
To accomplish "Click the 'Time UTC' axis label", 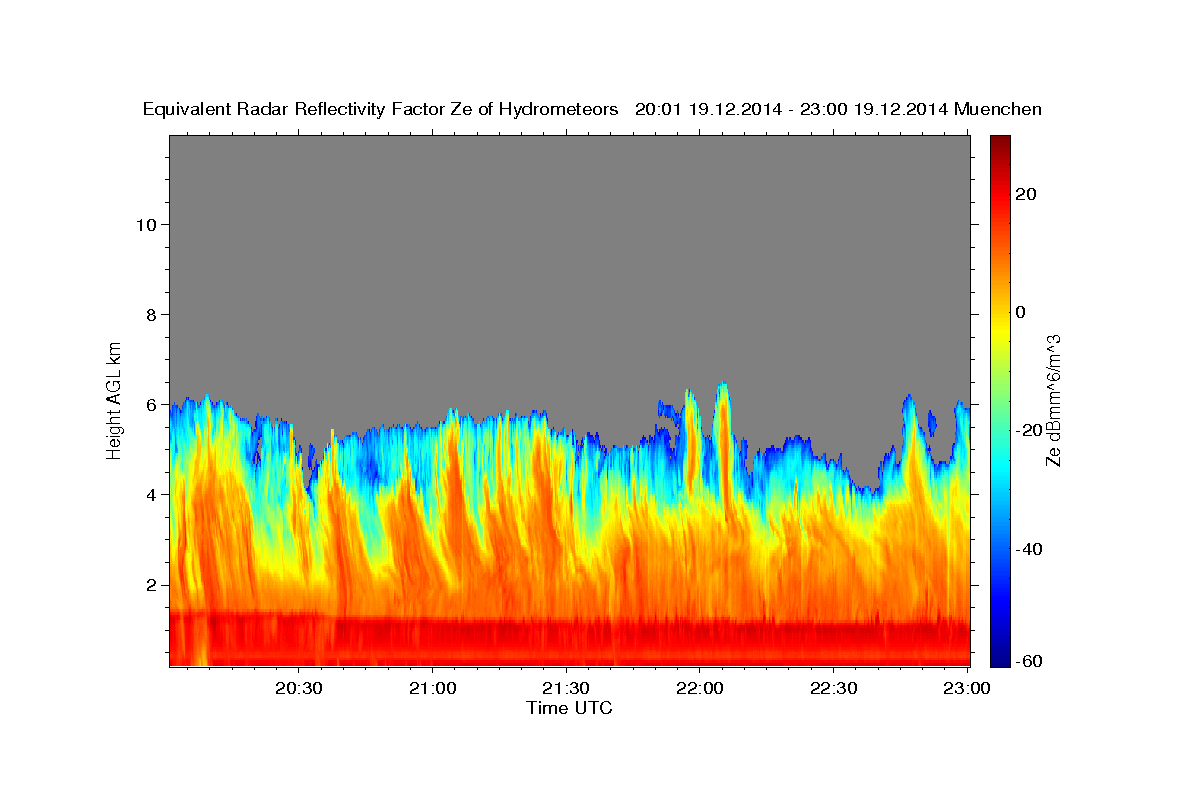I will (x=569, y=708).
